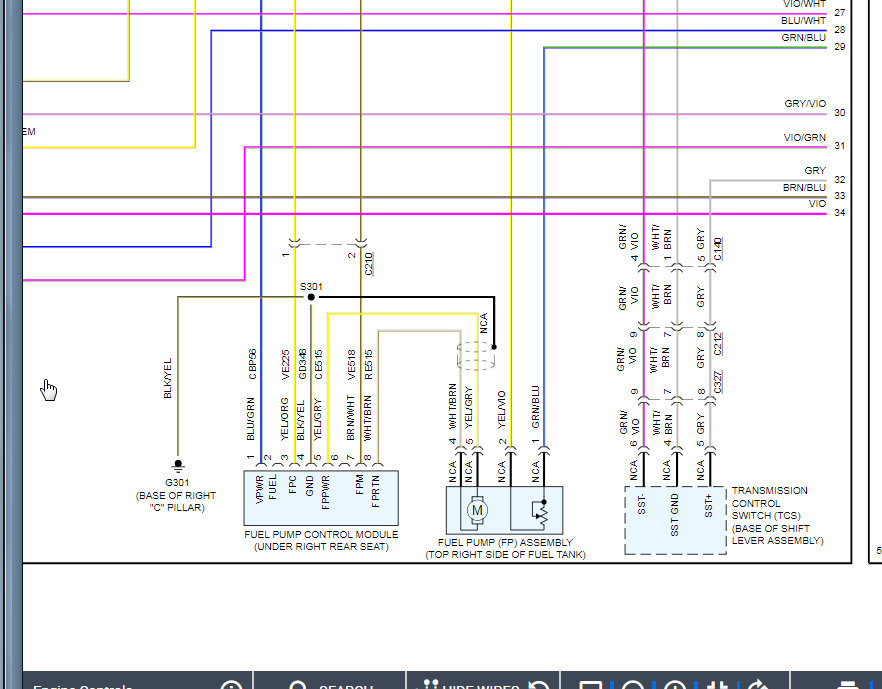Select splice point S301 on the diagram
Viewport: 882px width, 689px height.
(x=311, y=296)
